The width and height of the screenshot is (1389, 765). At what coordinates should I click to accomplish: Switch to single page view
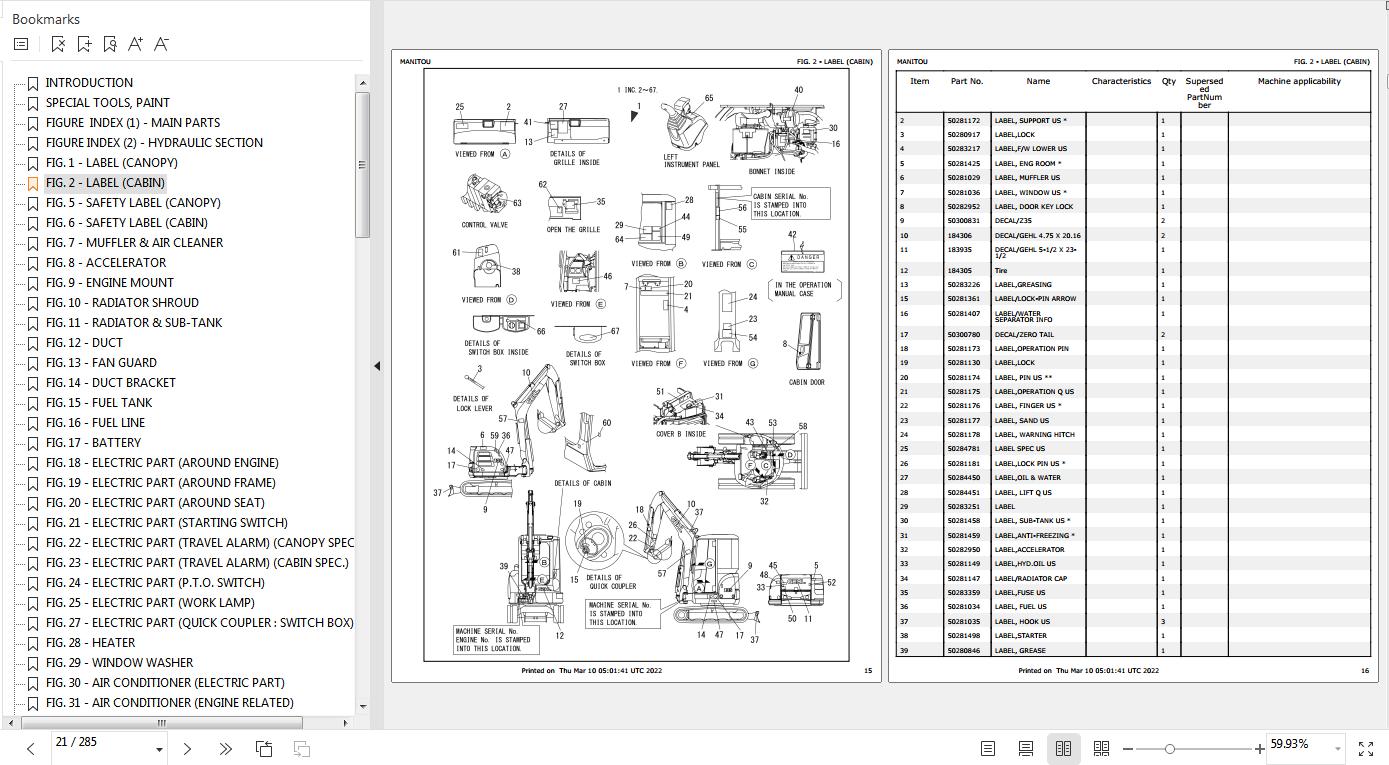coord(988,748)
